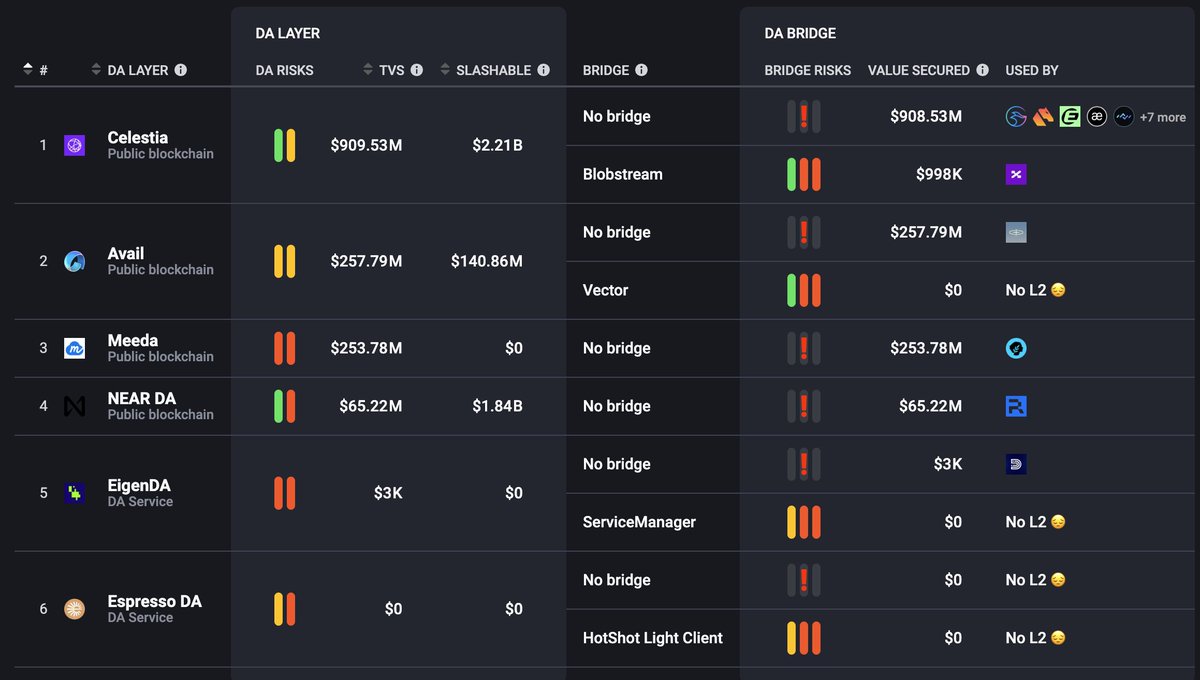Open the Celestia project page
This screenshot has width=1200, height=680.
(138, 137)
